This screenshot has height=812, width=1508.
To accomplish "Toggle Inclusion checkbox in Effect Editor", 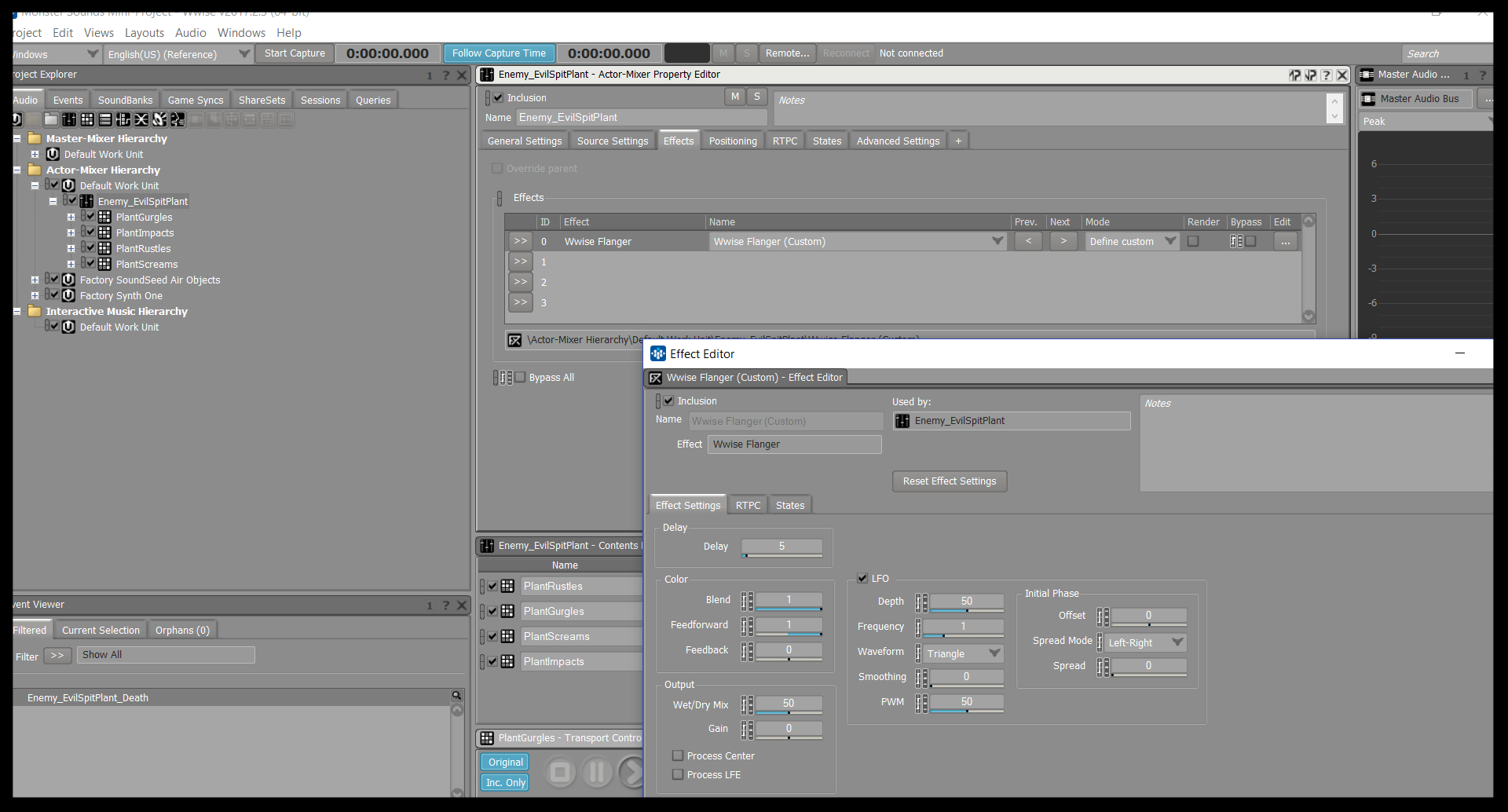I will coord(668,401).
